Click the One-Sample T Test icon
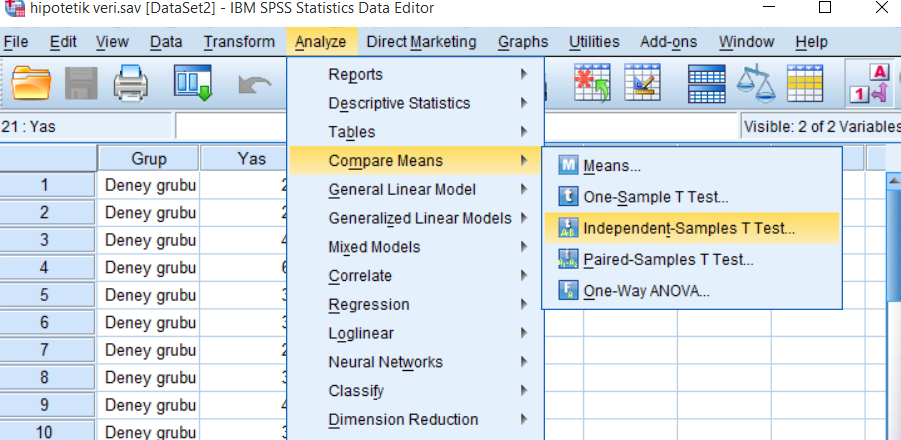Image resolution: width=901 pixels, height=440 pixels. tap(568, 197)
